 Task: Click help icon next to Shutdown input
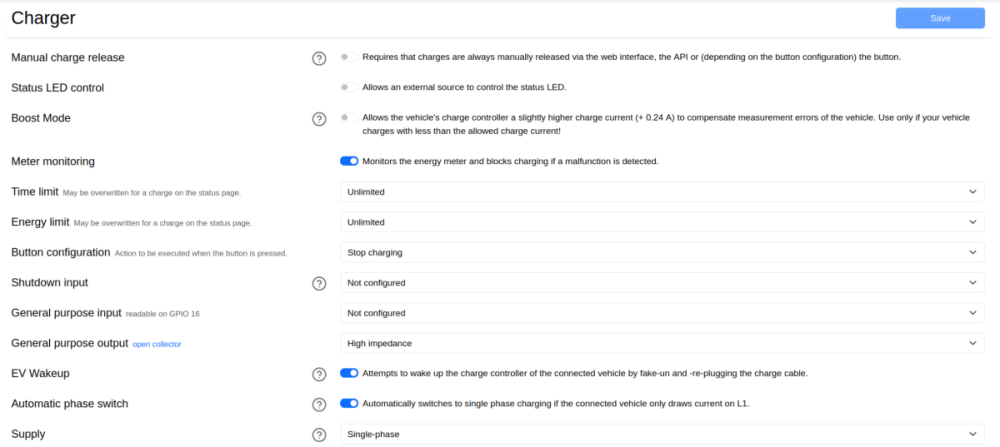click(x=319, y=283)
